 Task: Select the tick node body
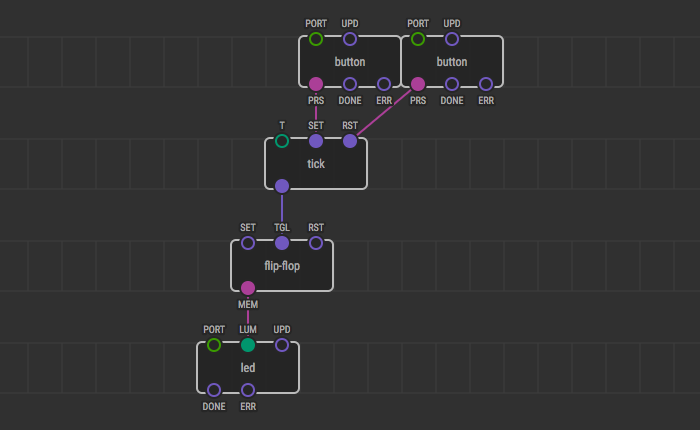coord(316,164)
